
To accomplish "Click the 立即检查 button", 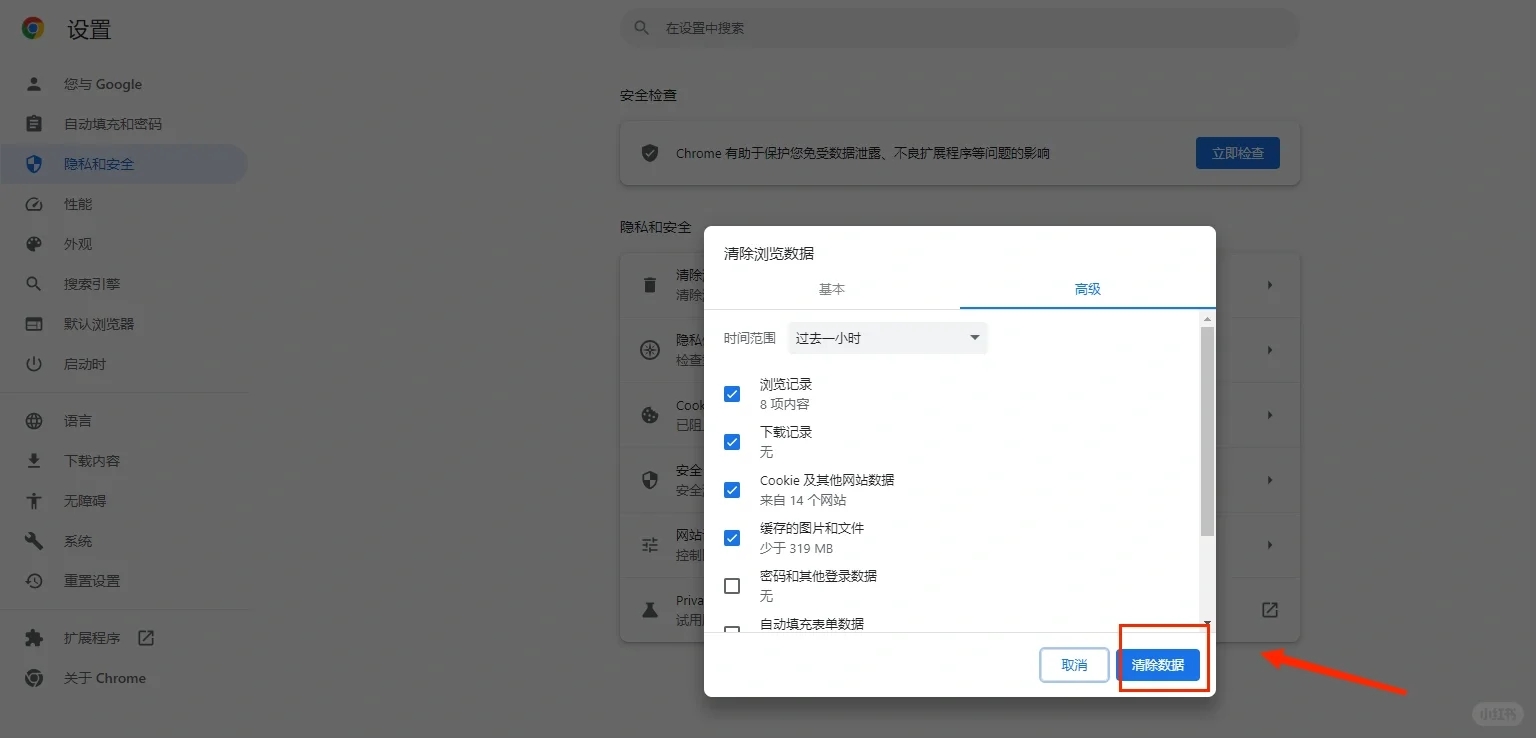I will click(x=1238, y=153).
